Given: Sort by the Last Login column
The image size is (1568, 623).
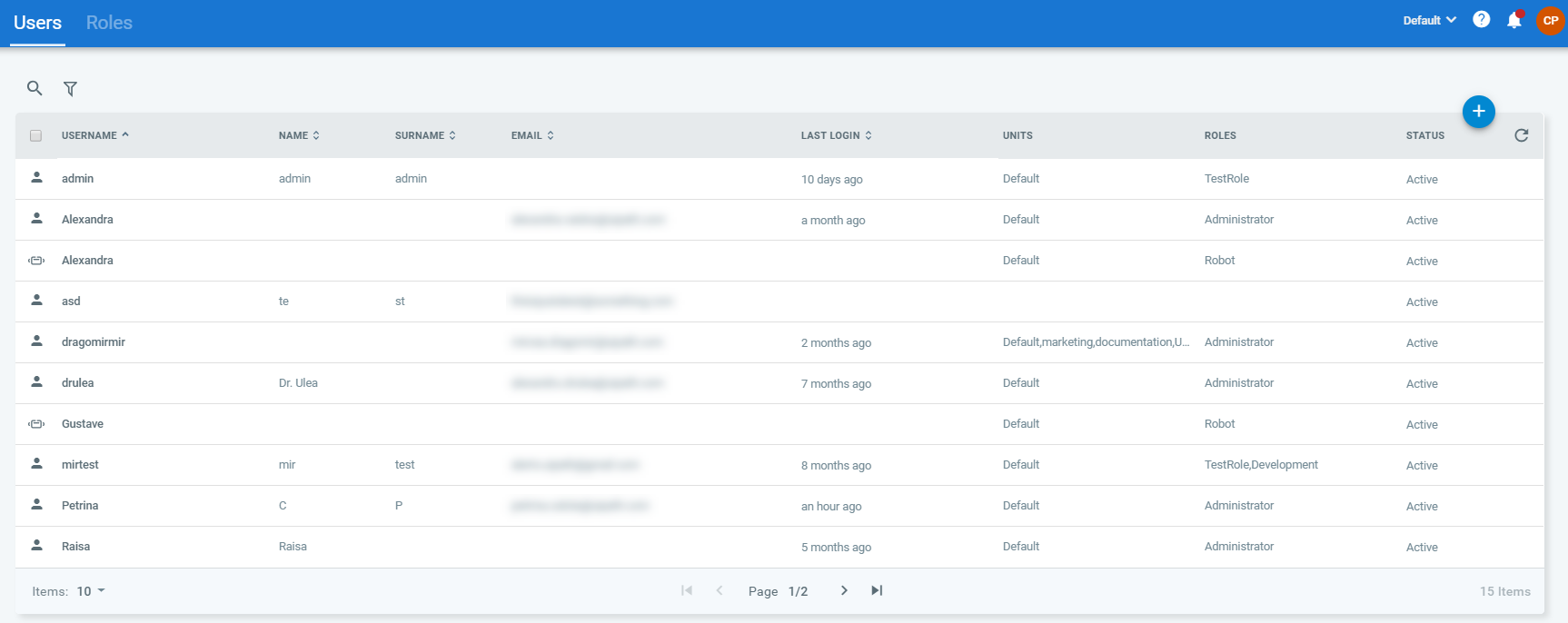Looking at the screenshot, I should pos(837,135).
